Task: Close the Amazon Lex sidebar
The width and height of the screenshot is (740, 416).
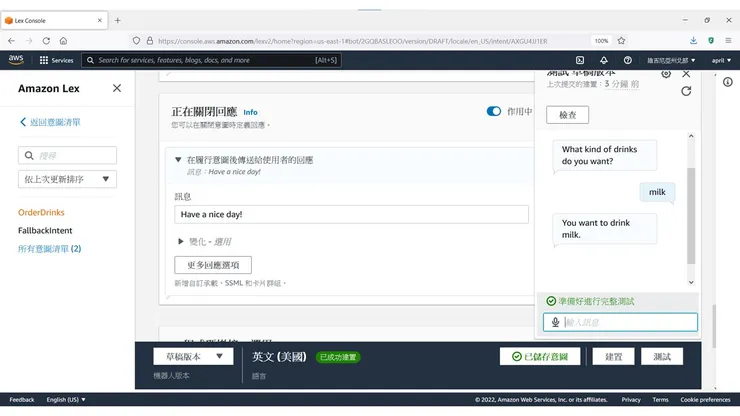Action: point(117,88)
